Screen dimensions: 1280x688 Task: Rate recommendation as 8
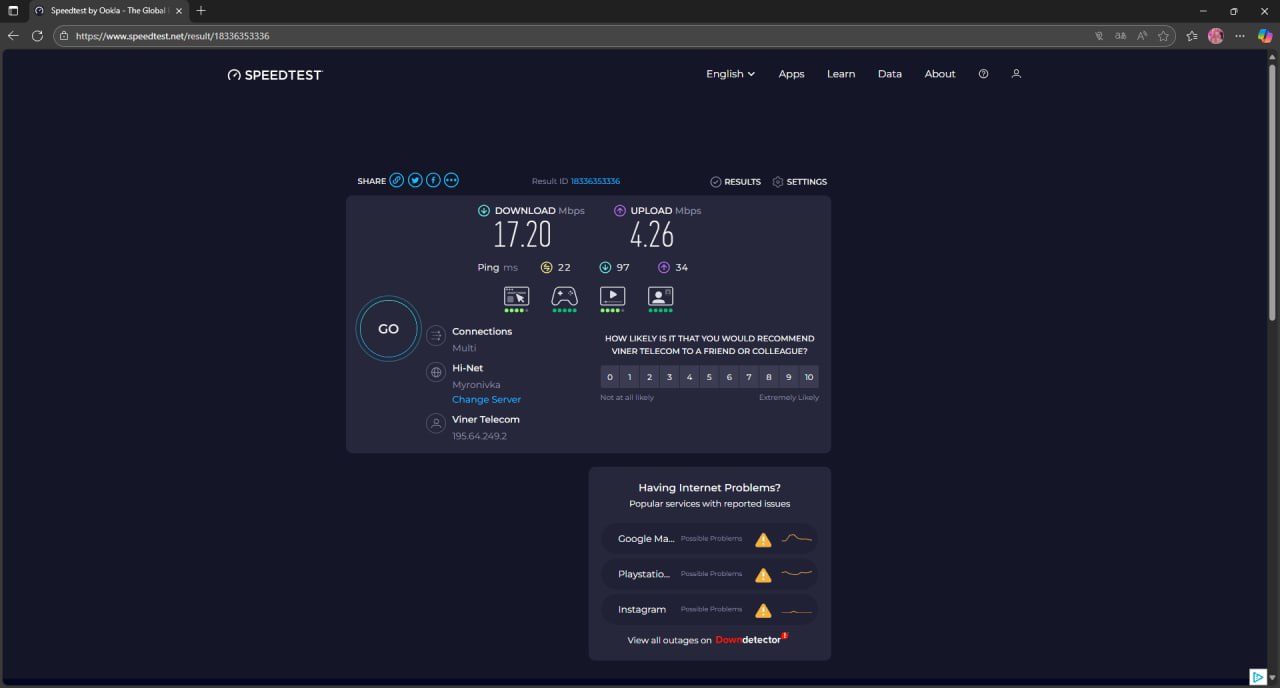(769, 377)
